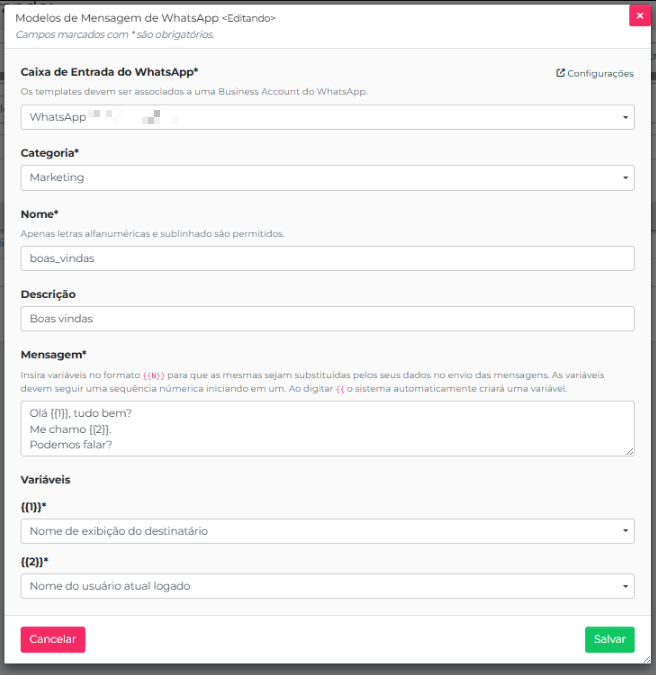Viewport: 656px width, 675px height.
Task: Click the Mensagem textarea resize handle
Action: pyautogui.click(x=630, y=452)
